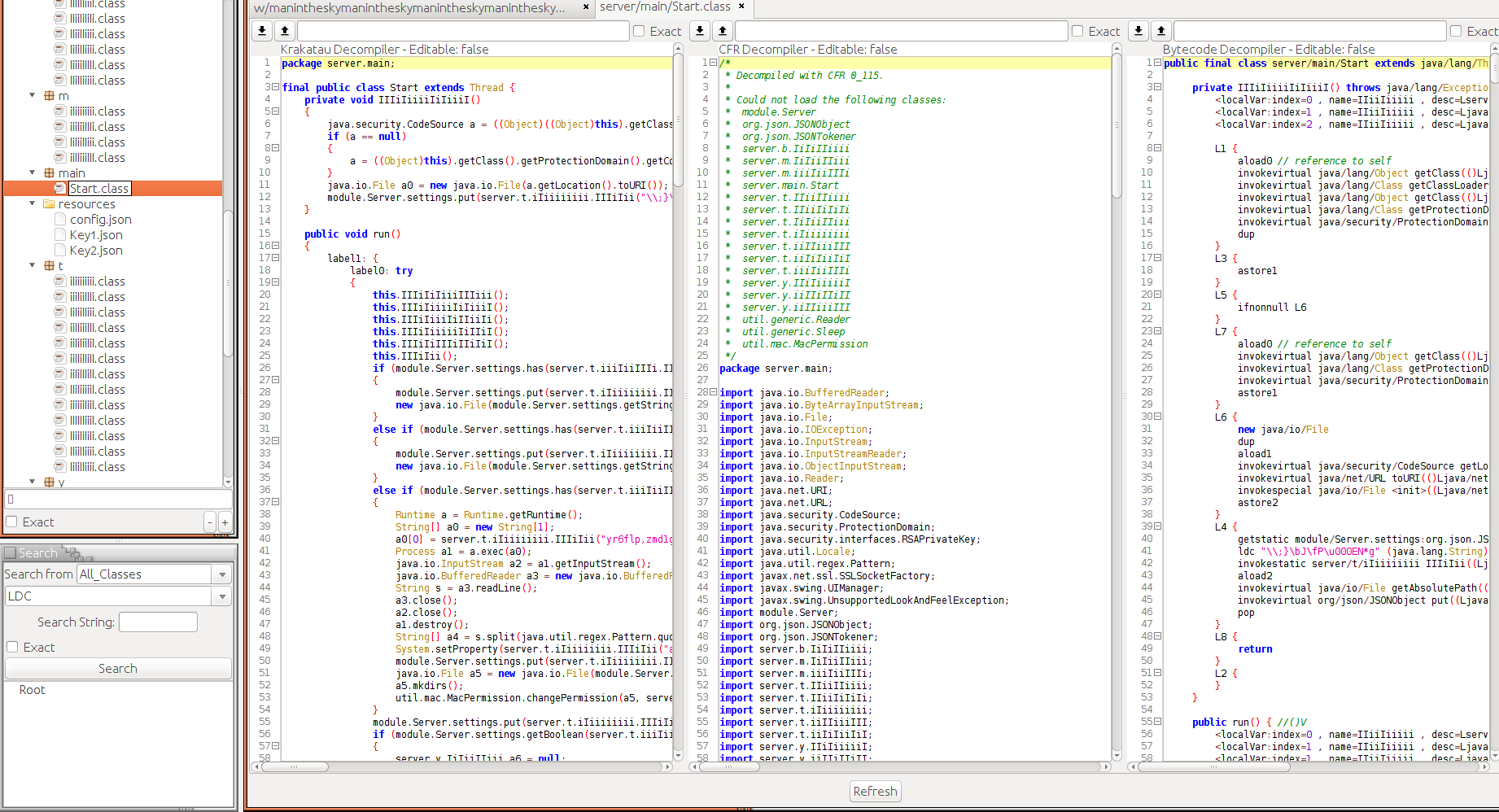Switch to the w/maninthesky... tab

coord(409,7)
